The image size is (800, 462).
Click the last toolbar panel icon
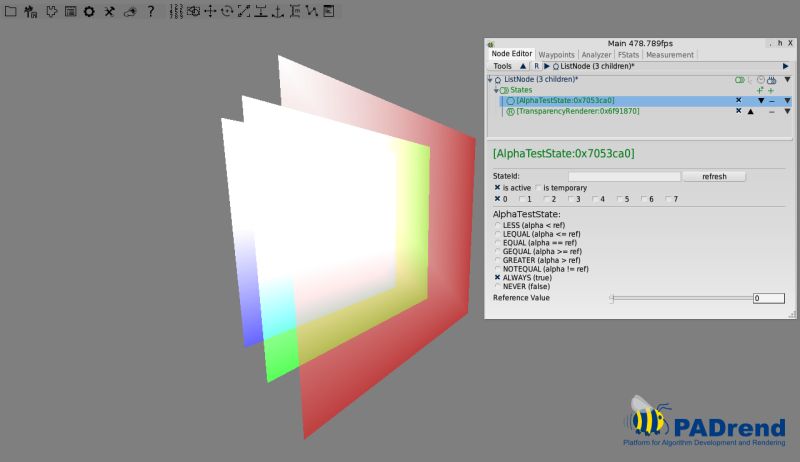pyautogui.click(x=329, y=11)
